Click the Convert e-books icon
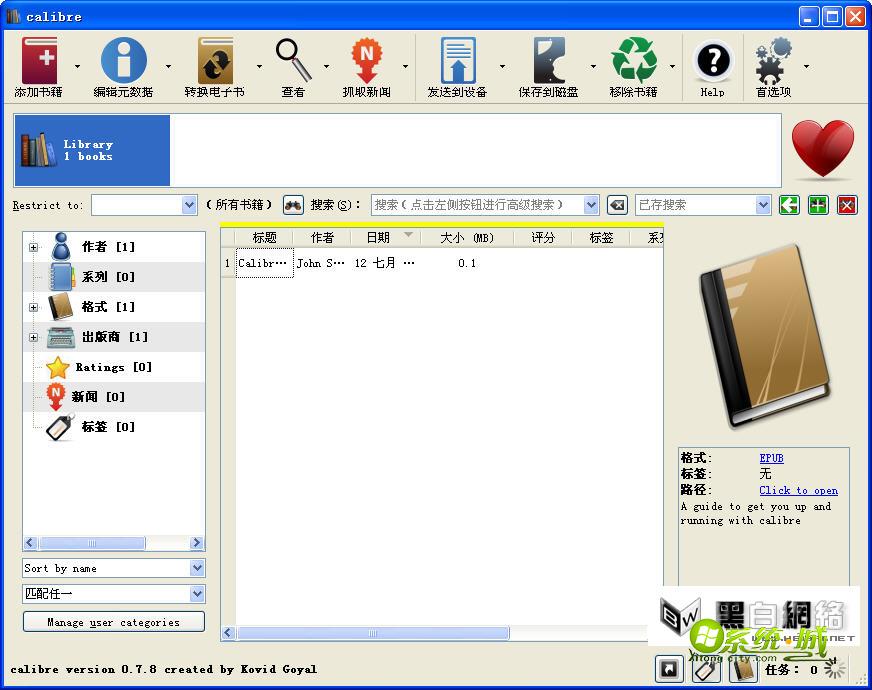This screenshot has height=690, width=872. pyautogui.click(x=214, y=62)
